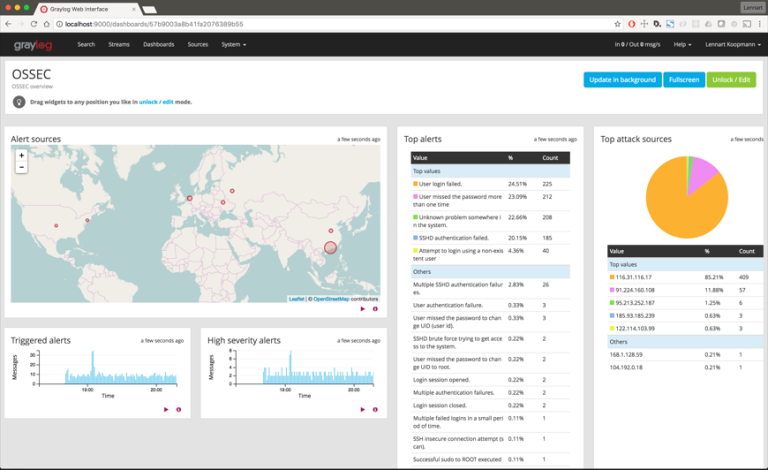Click 'Login session opened.' row

[490, 380]
